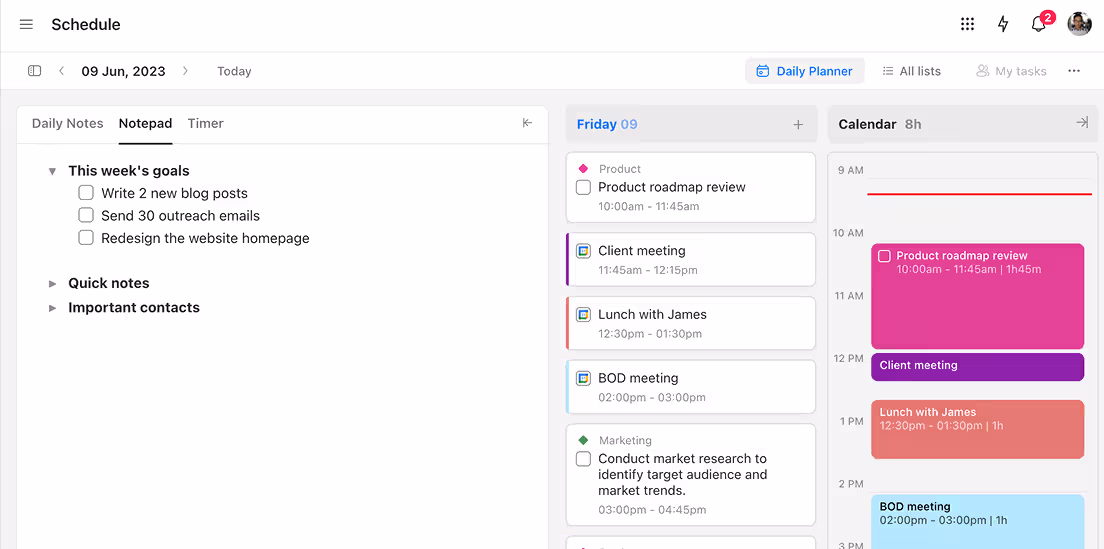Collapse the notepad panel arrow icon

[527, 123]
